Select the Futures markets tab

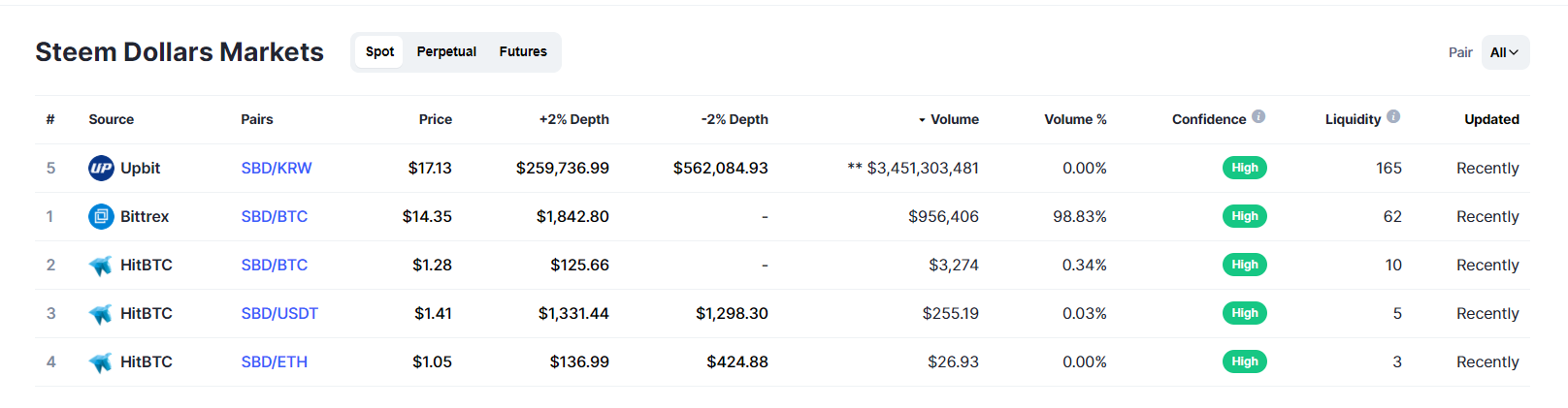pos(523,51)
